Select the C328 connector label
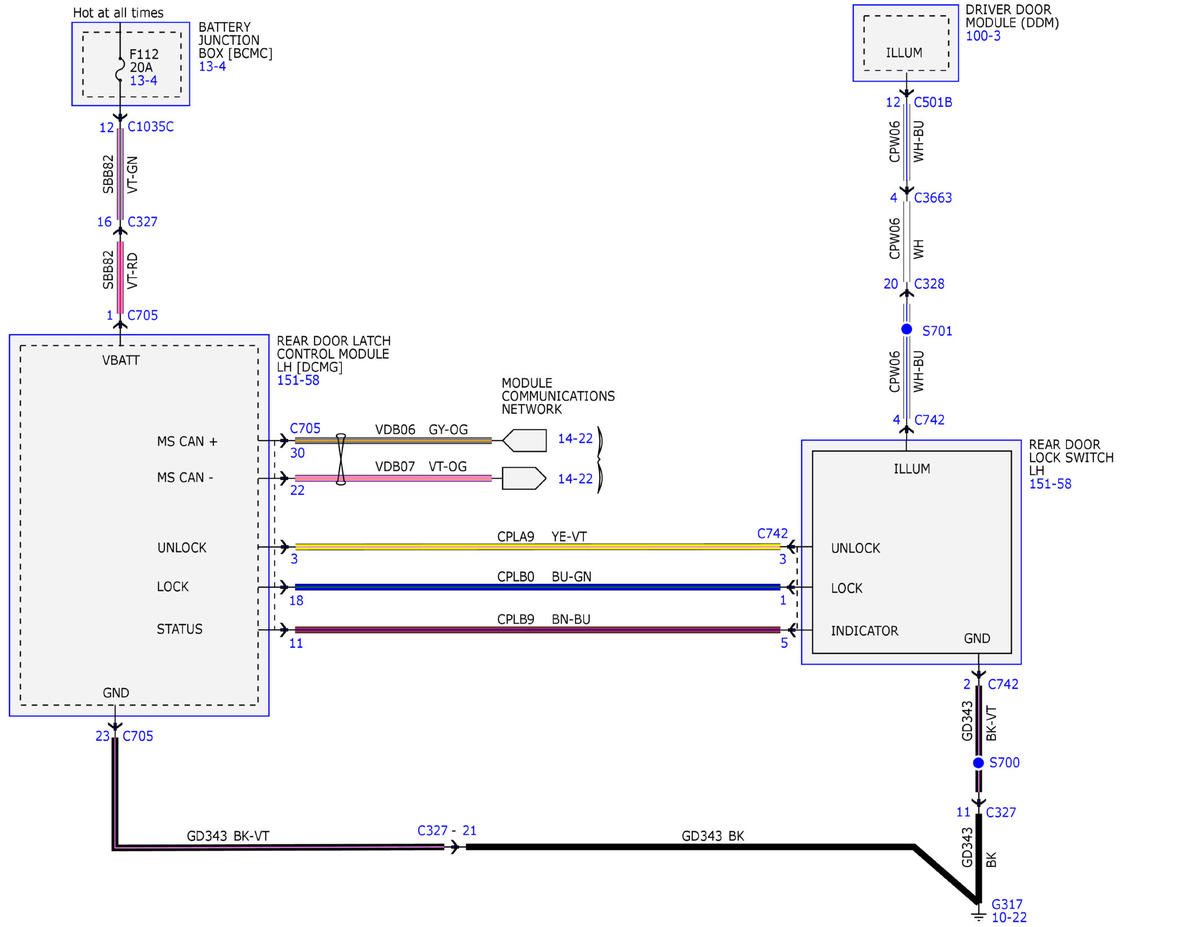Viewport: 1200px width, 927px height. (x=929, y=284)
